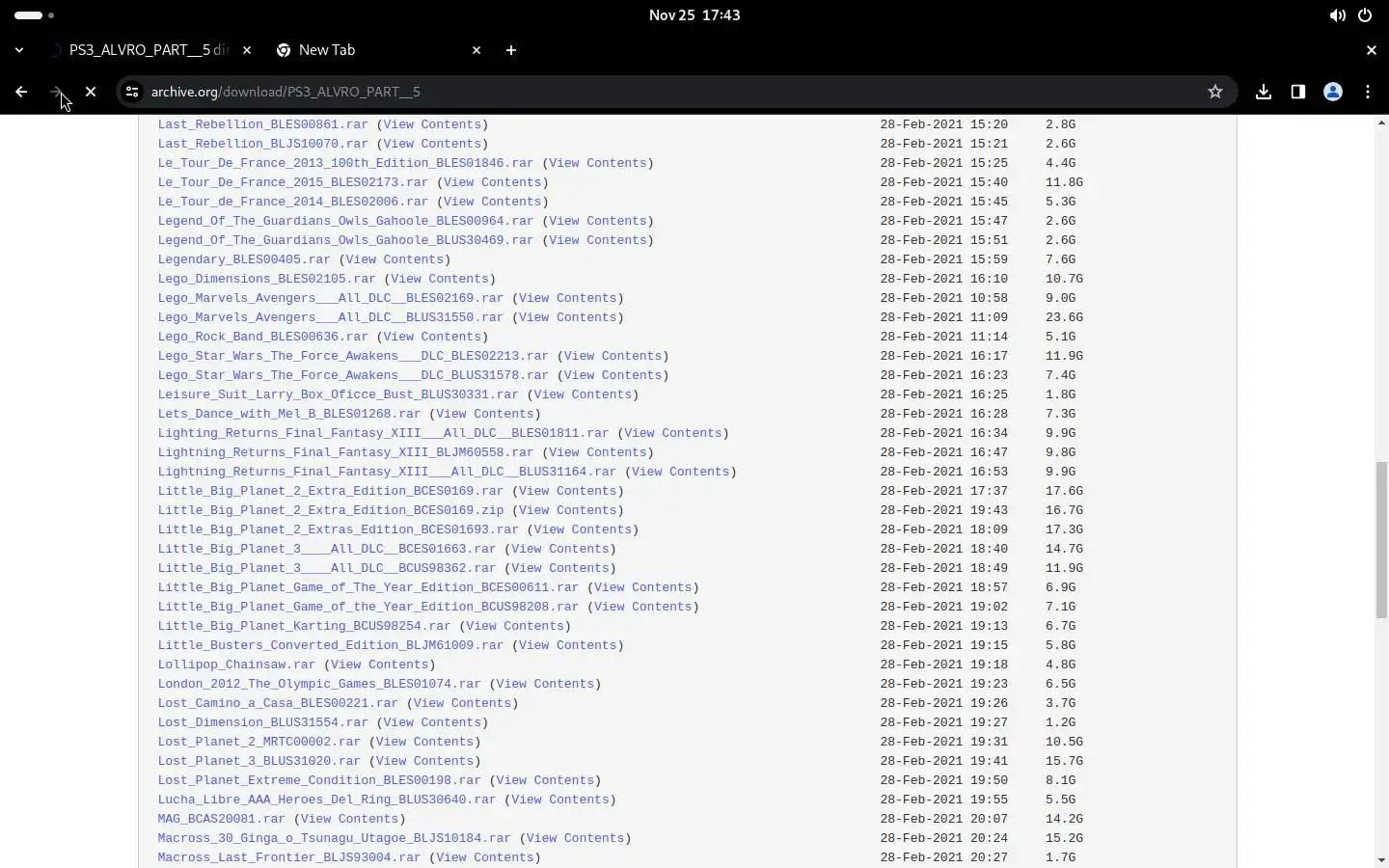This screenshot has width=1389, height=868.
Task: Select the 23.6G size of Lego_Marvels_Avengers BLUS31550
Action: (1064, 317)
